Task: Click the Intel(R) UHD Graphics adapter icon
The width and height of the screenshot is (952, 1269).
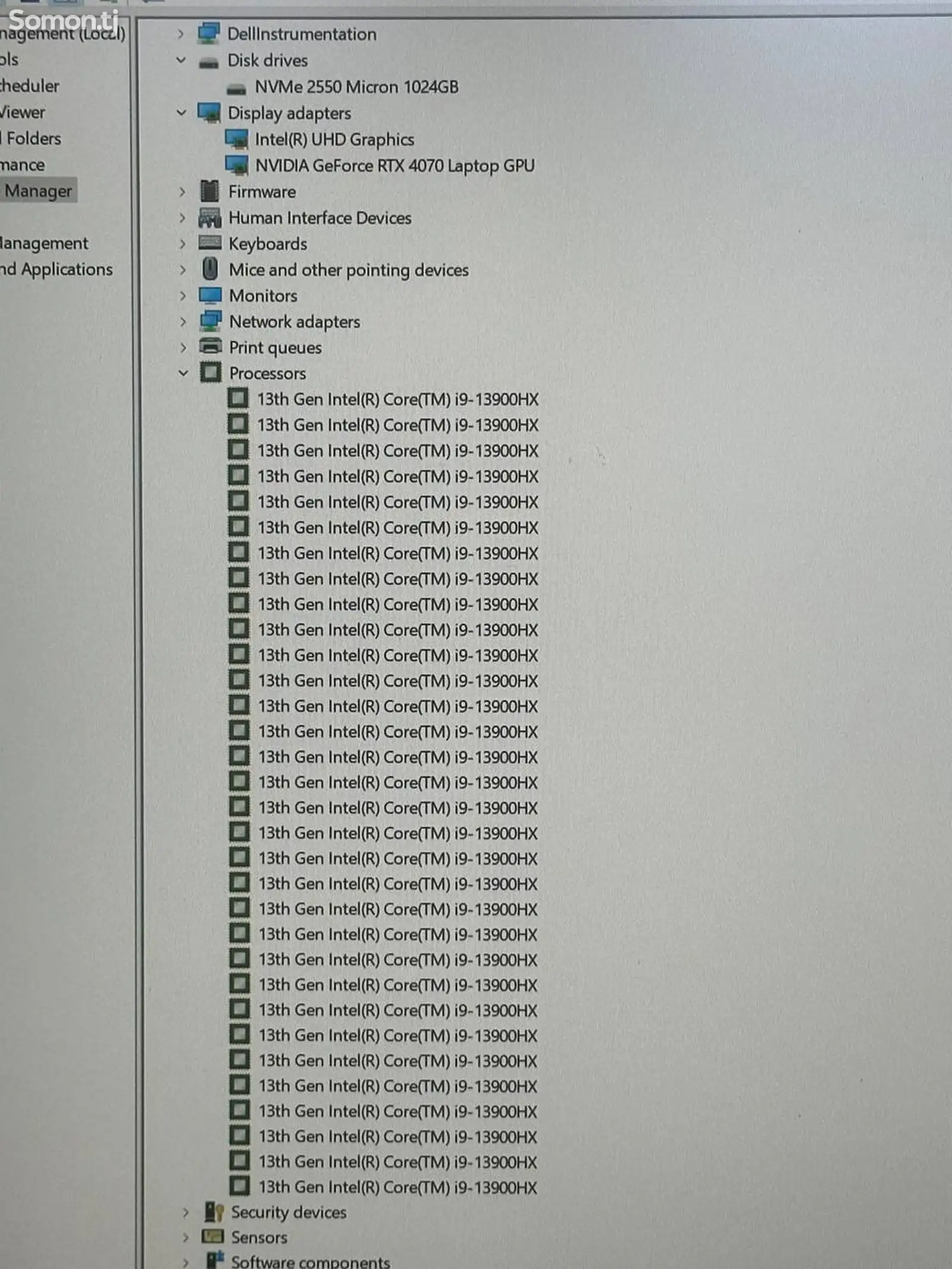Action: click(237, 139)
